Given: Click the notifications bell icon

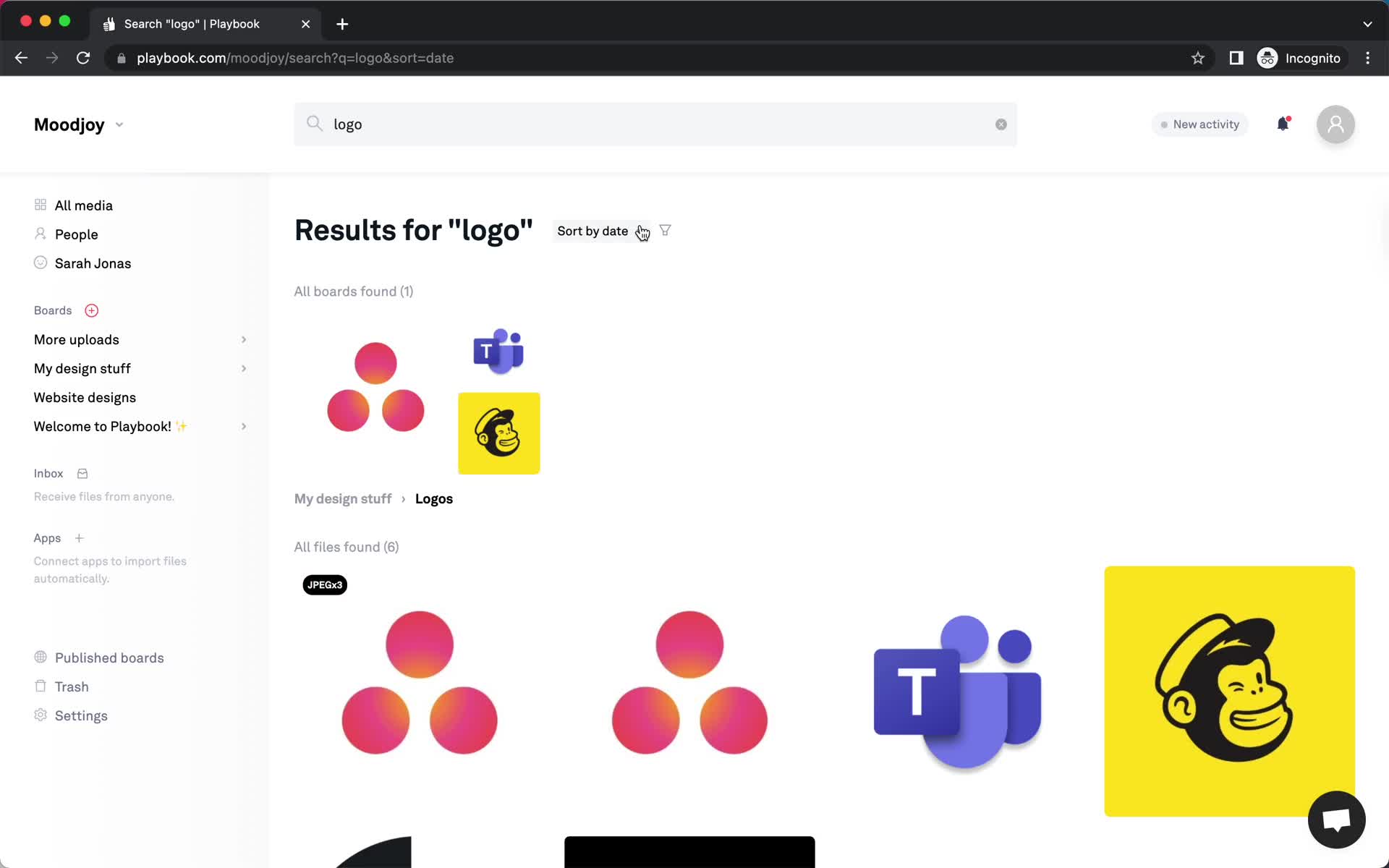Looking at the screenshot, I should [1283, 124].
